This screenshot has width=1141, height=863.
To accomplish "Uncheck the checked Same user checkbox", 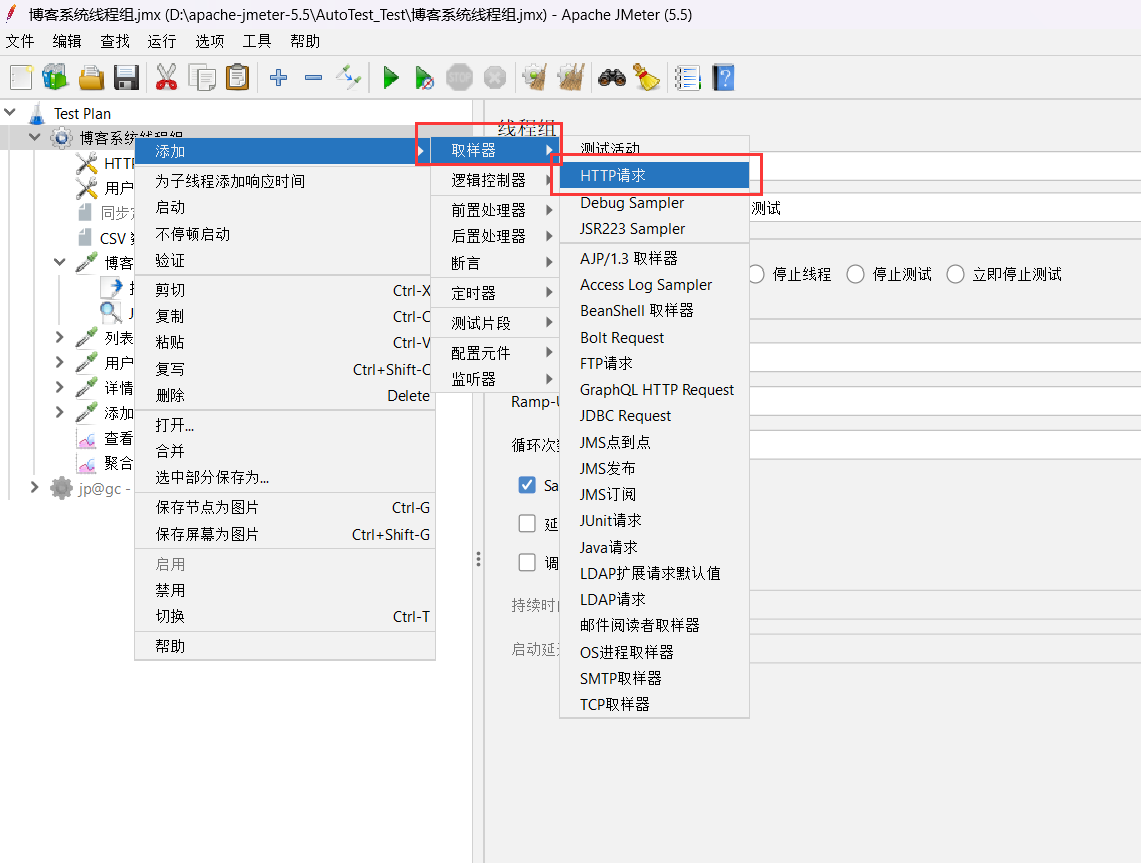I will (x=528, y=485).
